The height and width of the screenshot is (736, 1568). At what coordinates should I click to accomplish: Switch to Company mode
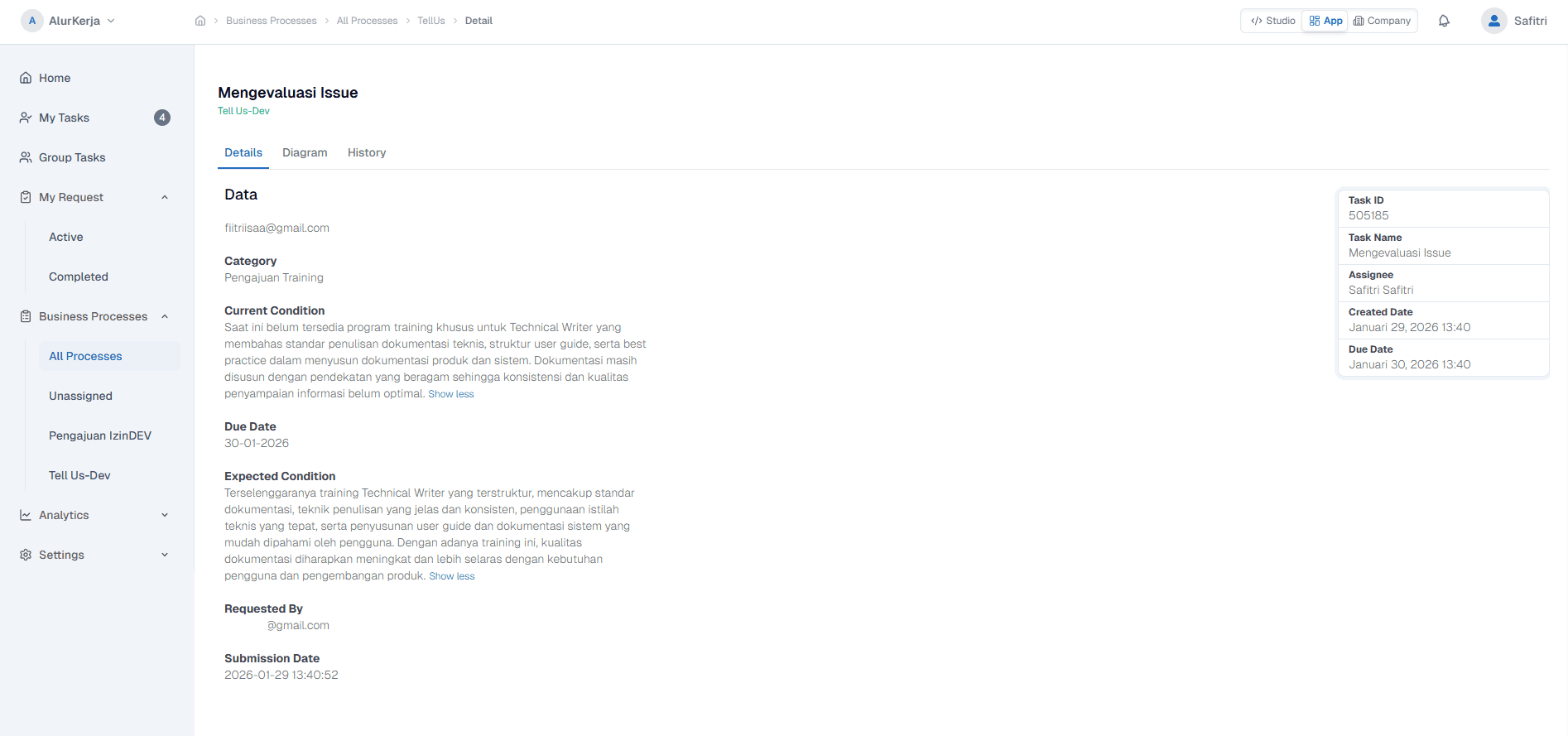click(1382, 21)
